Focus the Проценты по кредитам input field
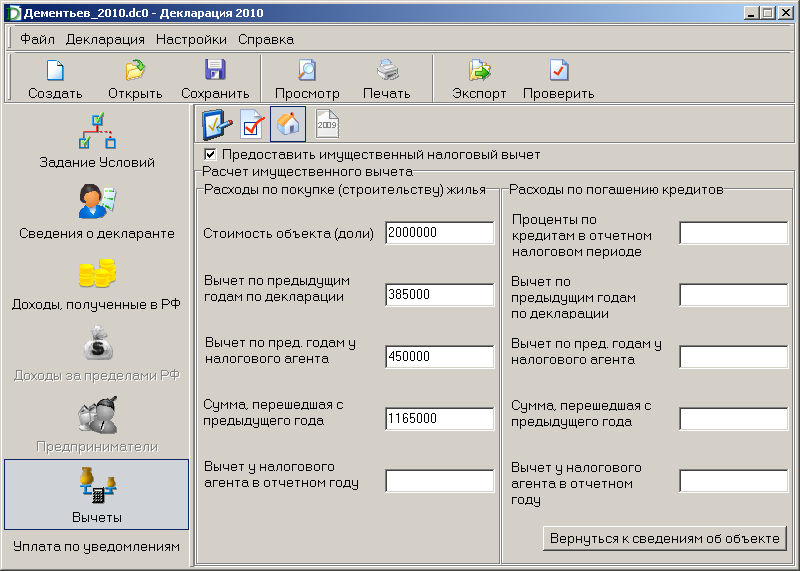This screenshot has width=800, height=571. pyautogui.click(x=733, y=233)
